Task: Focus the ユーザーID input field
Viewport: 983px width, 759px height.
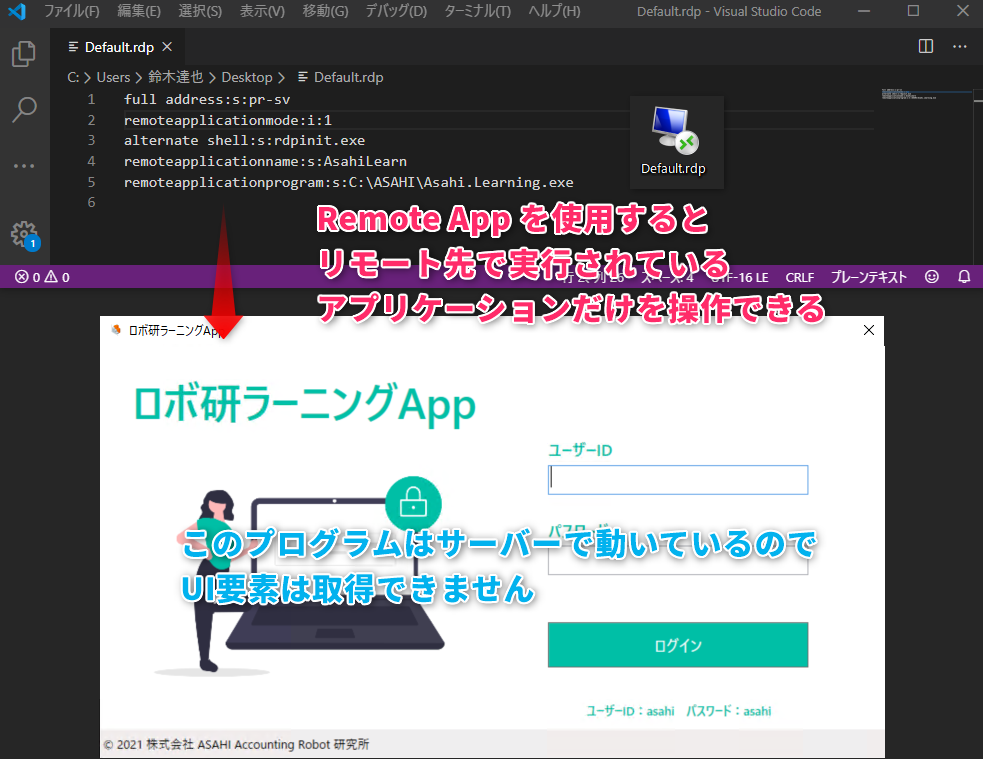Action: [678, 480]
